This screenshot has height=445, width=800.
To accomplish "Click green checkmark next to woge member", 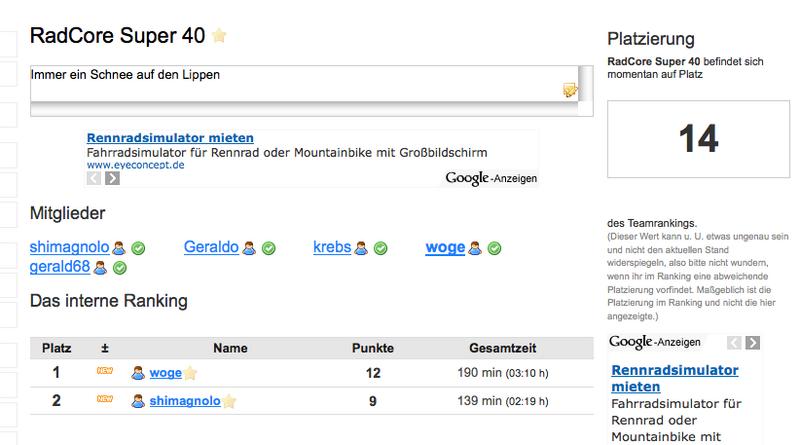I will coord(494,248).
